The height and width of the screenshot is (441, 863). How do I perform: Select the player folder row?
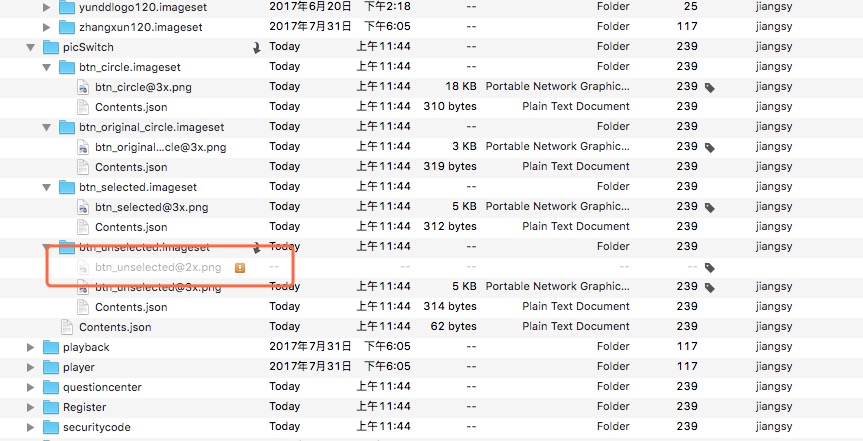(432, 367)
